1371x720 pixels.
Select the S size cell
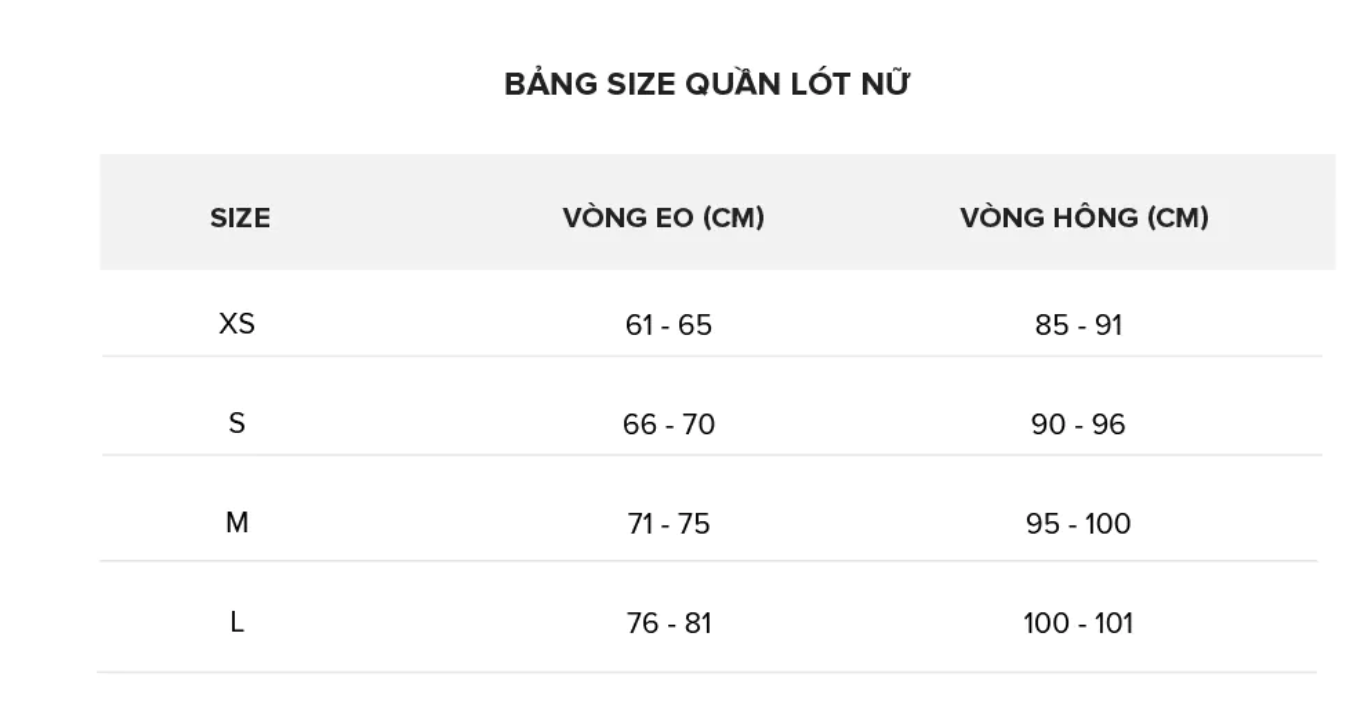[237, 423]
